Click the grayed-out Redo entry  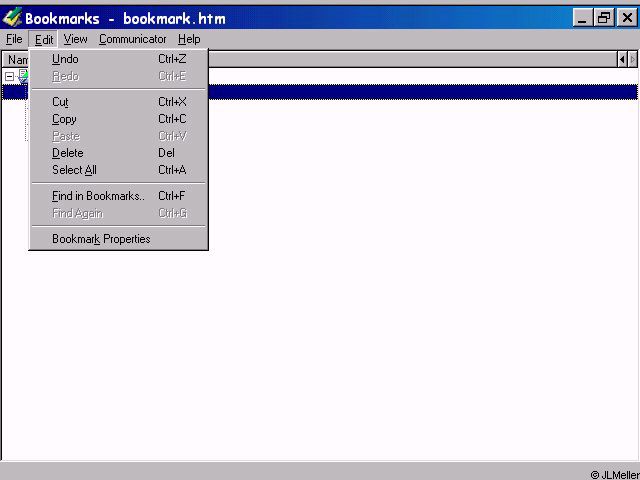click(x=119, y=76)
